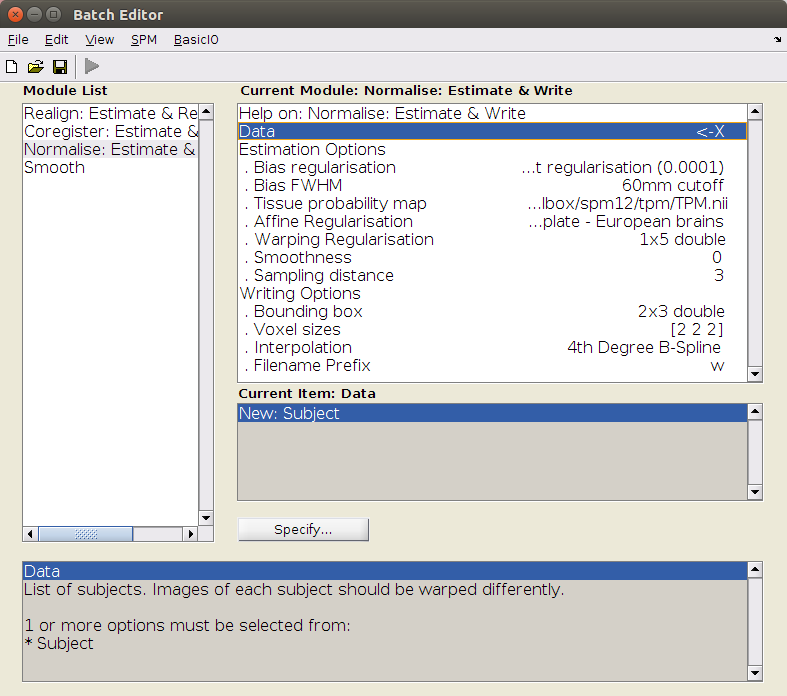This screenshot has width=787, height=696.
Task: Select the Bias regularisation row
Action: (492, 168)
